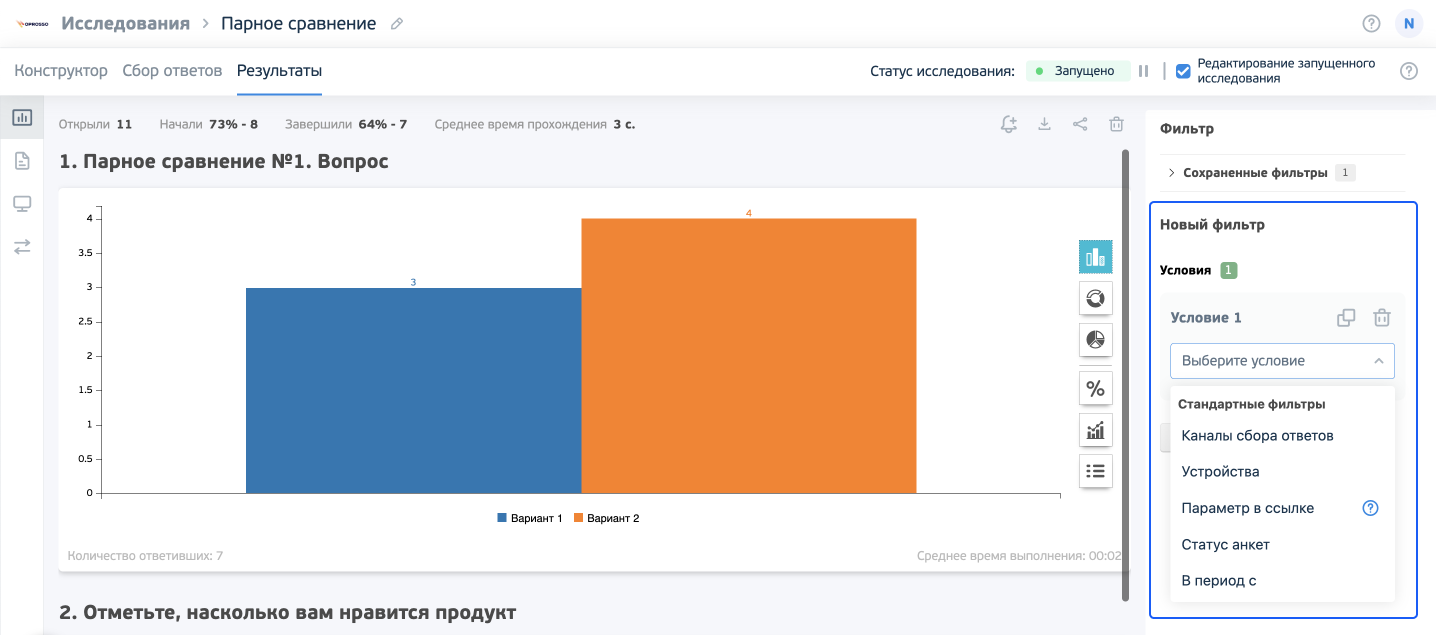Duplicate Условие 1 with copy icon
Image resolution: width=1436 pixels, height=635 pixels.
[x=1346, y=318]
